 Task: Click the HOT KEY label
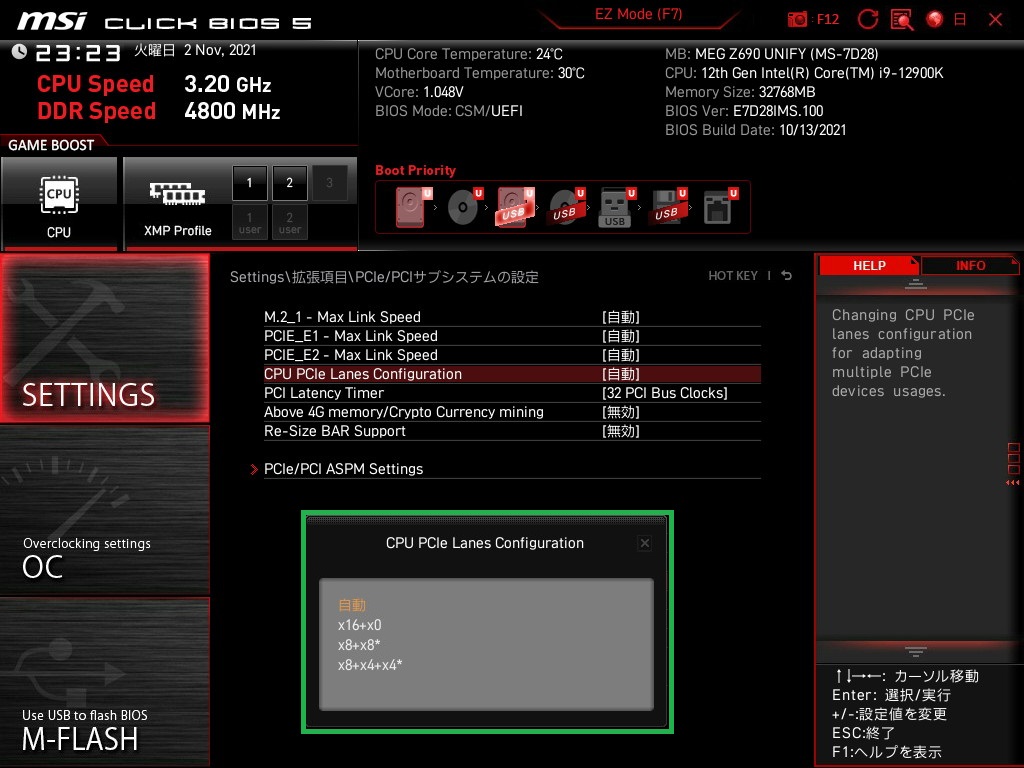point(733,276)
